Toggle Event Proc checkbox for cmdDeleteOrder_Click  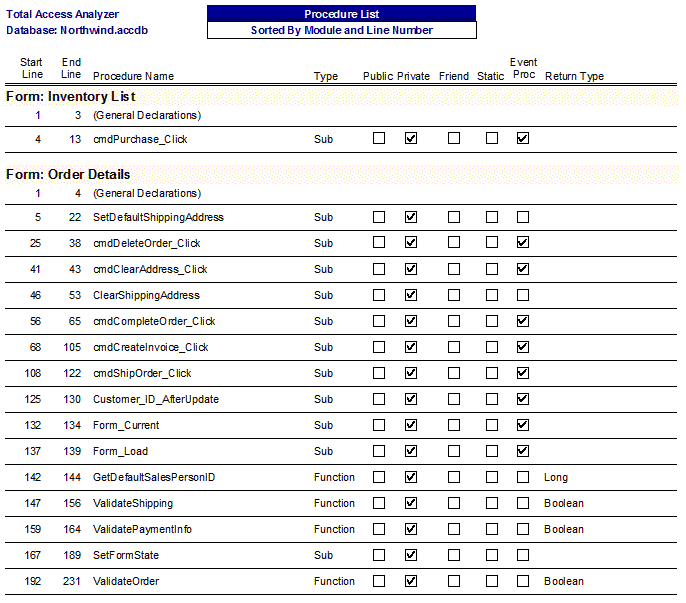[522, 243]
